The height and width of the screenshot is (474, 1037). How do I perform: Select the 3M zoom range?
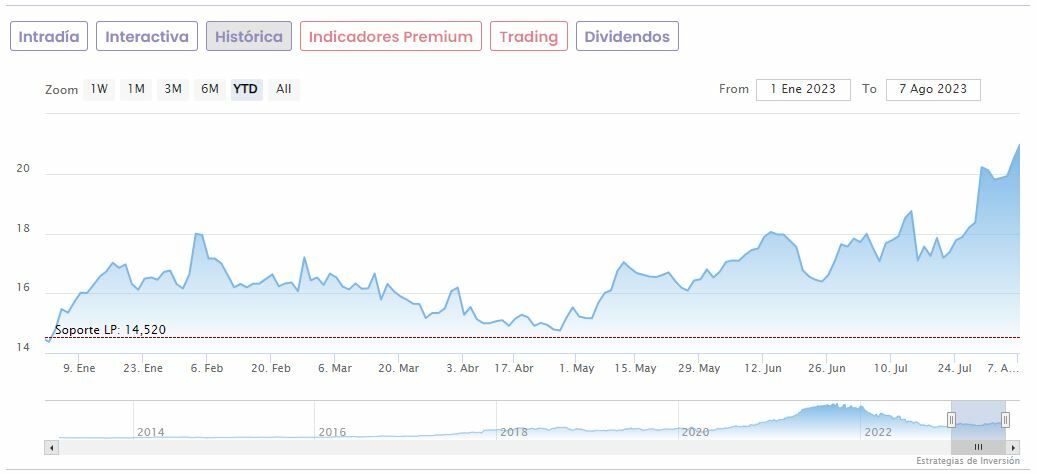pyautogui.click(x=173, y=89)
